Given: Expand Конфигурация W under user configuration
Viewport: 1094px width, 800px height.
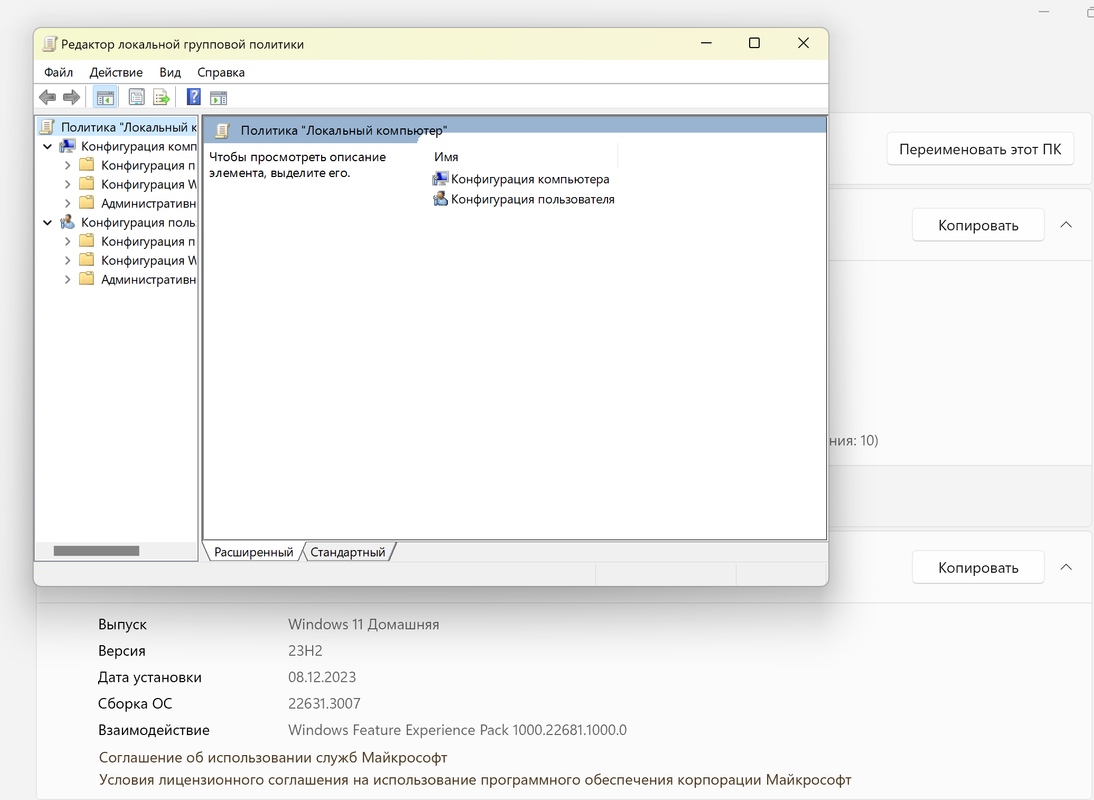Looking at the screenshot, I should 68,260.
